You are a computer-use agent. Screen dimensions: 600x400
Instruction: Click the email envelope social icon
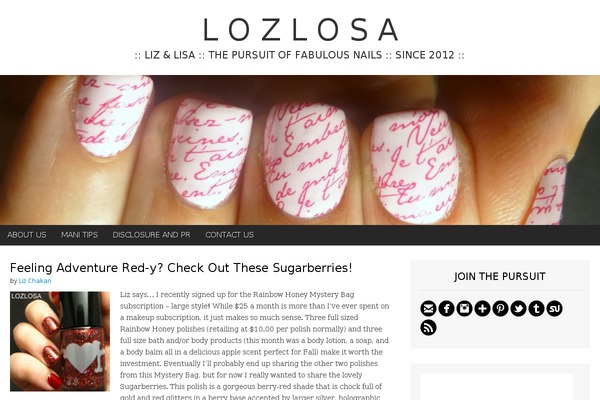click(x=428, y=309)
